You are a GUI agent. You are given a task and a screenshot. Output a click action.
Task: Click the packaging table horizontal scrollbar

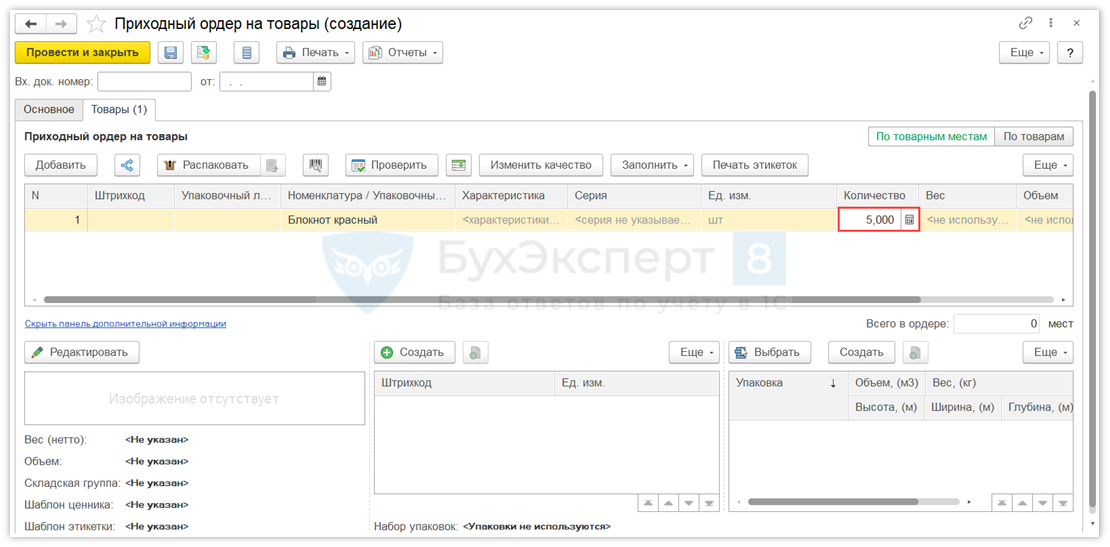coord(832,502)
